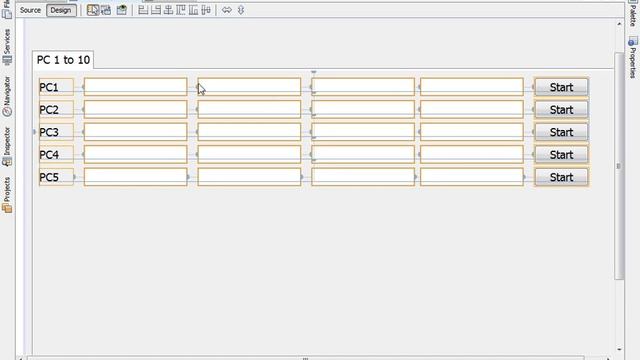This screenshot has width=640, height=360.
Task: Click the scroll-up arrow of designer scrollbar
Action: coord(619,24)
